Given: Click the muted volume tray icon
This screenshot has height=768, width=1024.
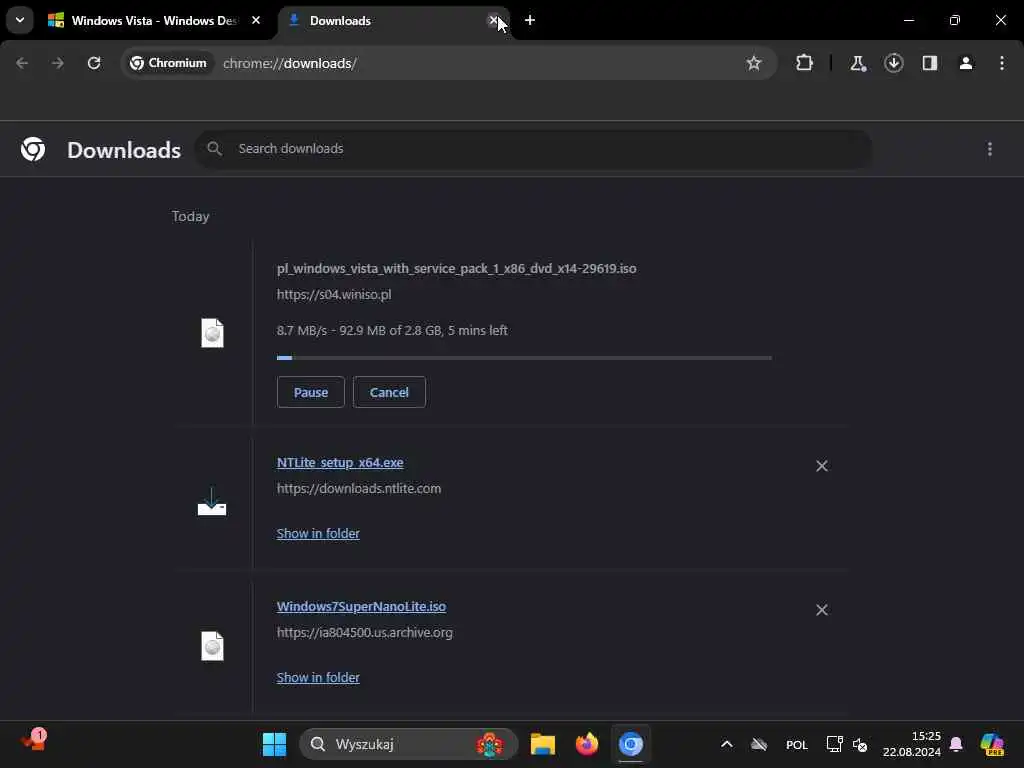Looking at the screenshot, I should pos(860,744).
